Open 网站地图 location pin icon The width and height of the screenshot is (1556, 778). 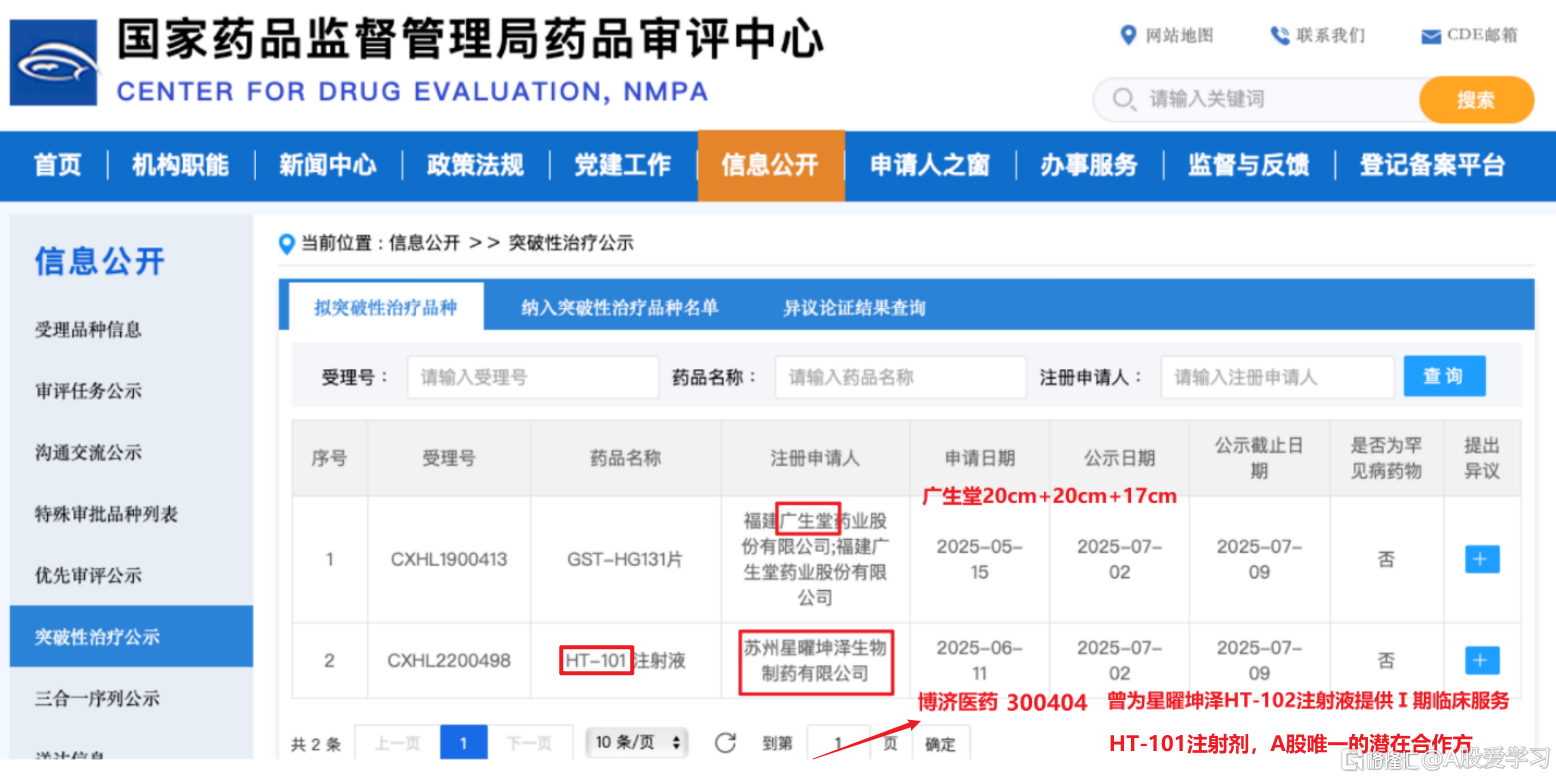pos(1128,35)
